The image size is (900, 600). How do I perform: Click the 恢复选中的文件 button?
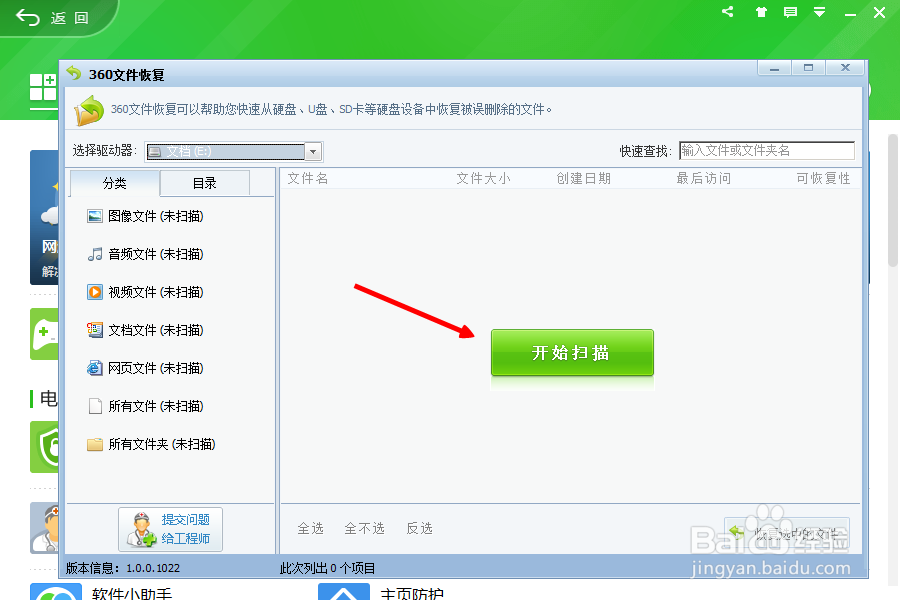pyautogui.click(x=787, y=535)
